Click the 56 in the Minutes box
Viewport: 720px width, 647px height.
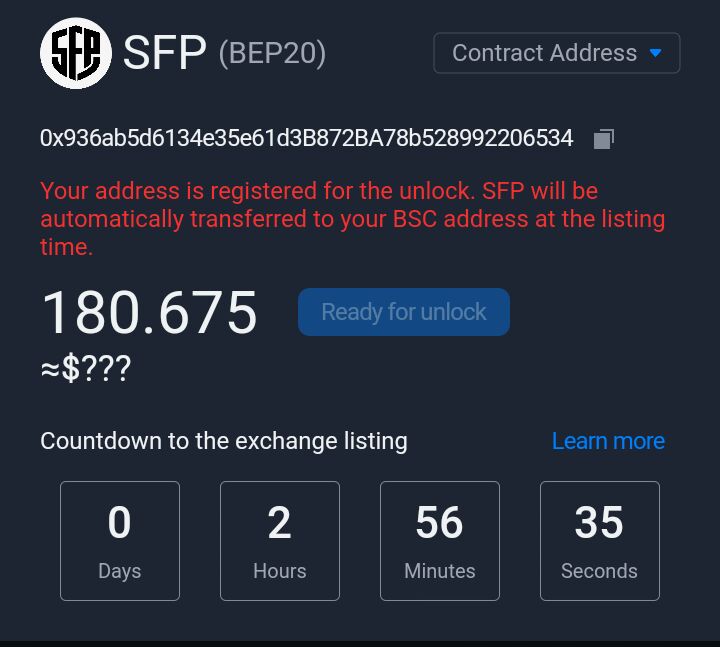tap(439, 523)
